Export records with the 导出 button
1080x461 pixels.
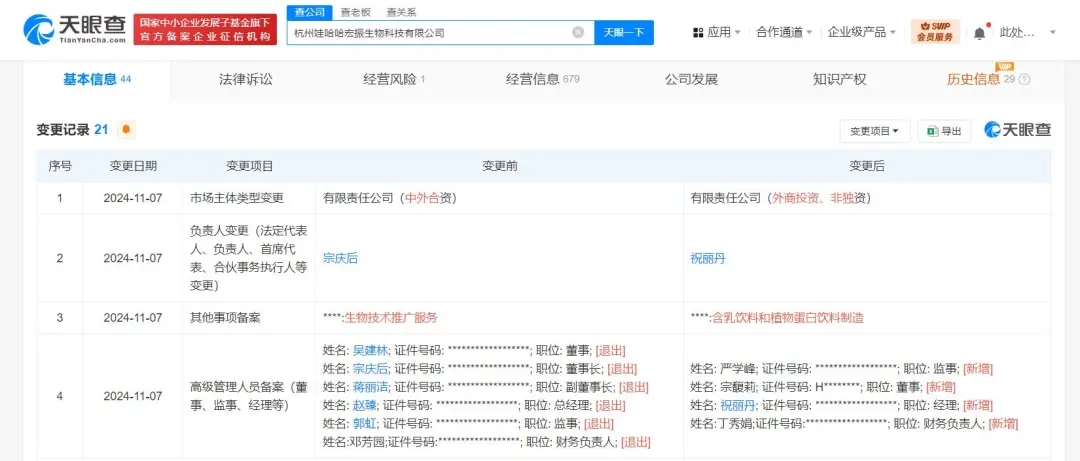tap(944, 131)
